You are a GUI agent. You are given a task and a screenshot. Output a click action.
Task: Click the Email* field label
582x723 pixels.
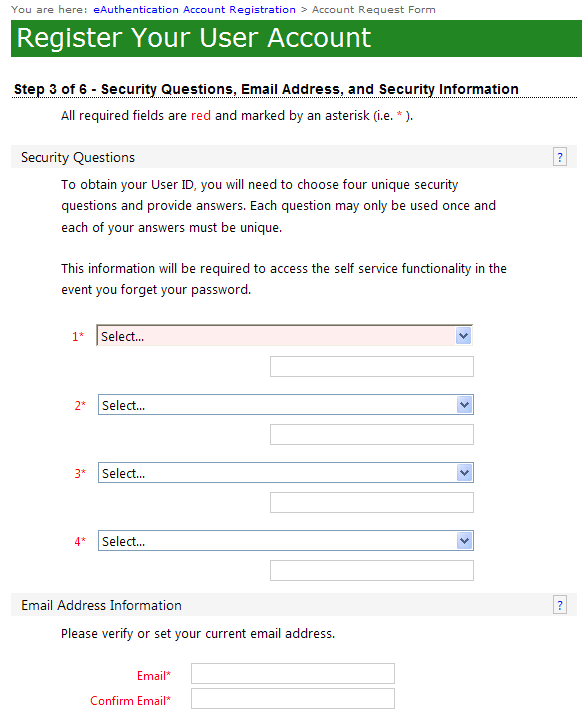(154, 676)
